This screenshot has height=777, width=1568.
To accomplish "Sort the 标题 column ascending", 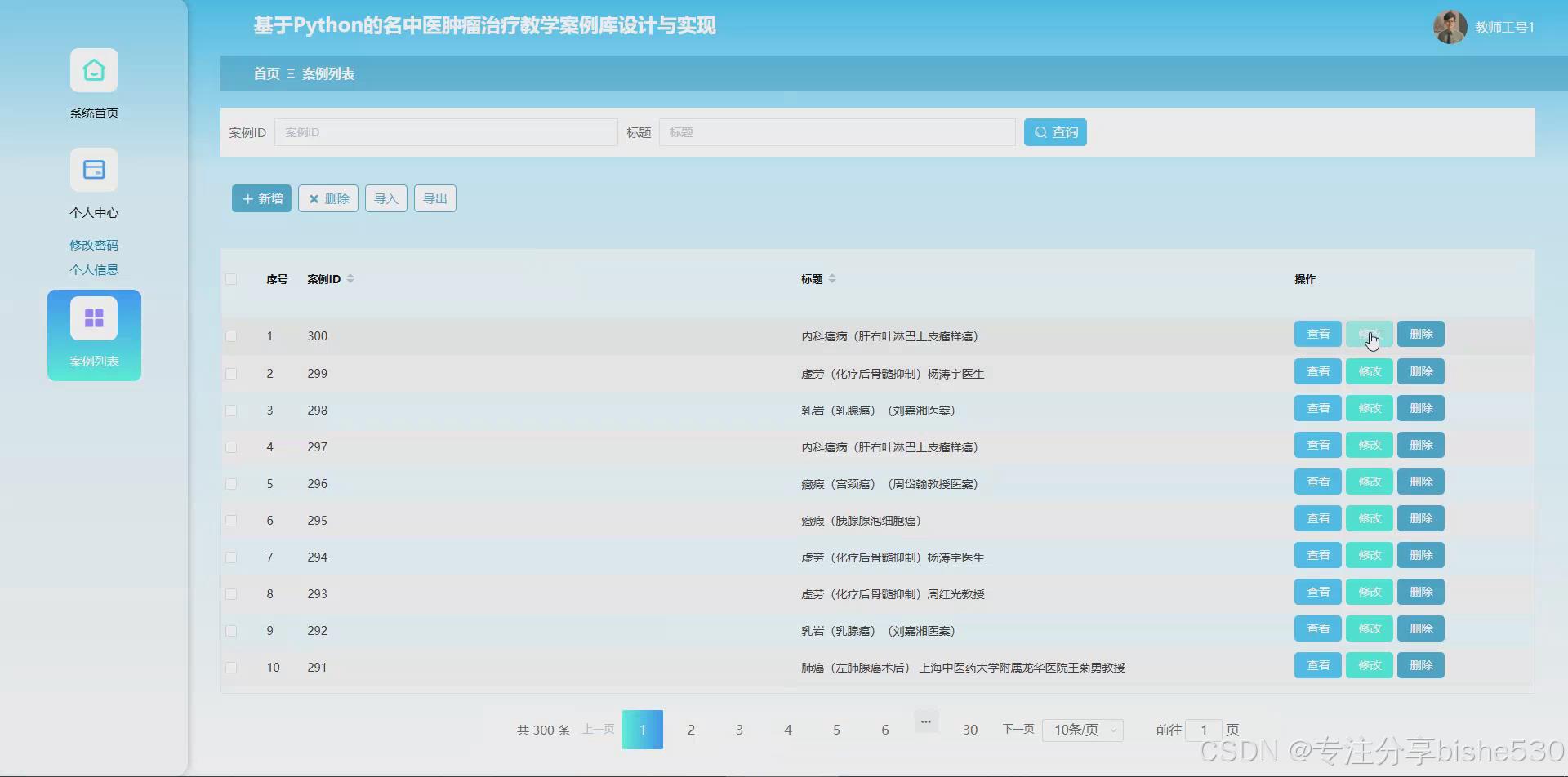I will pyautogui.click(x=833, y=274).
